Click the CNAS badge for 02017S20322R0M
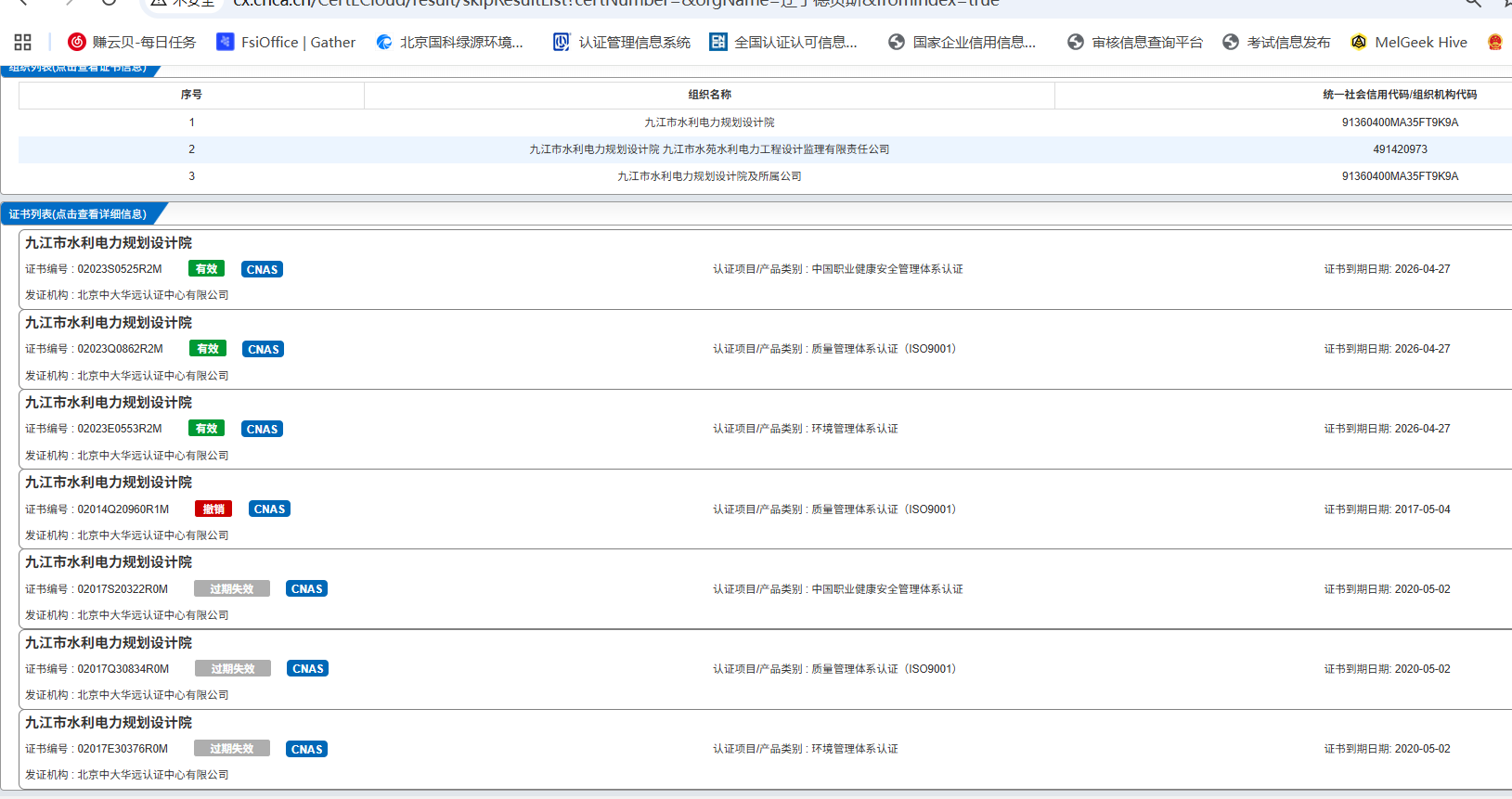Viewport: 1512px width, 799px height. 306,588
